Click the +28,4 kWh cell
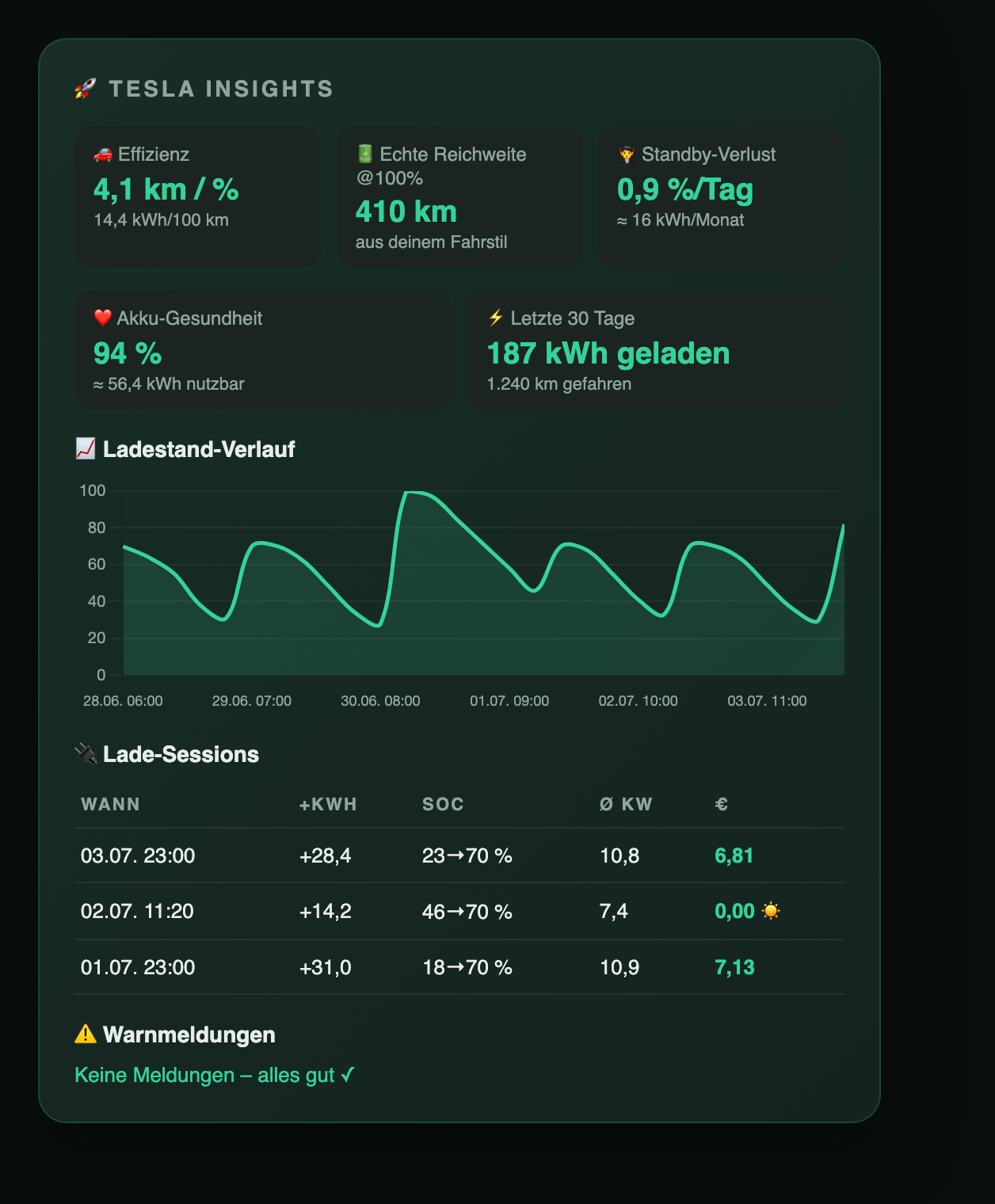This screenshot has height=1204, width=995. pos(325,855)
